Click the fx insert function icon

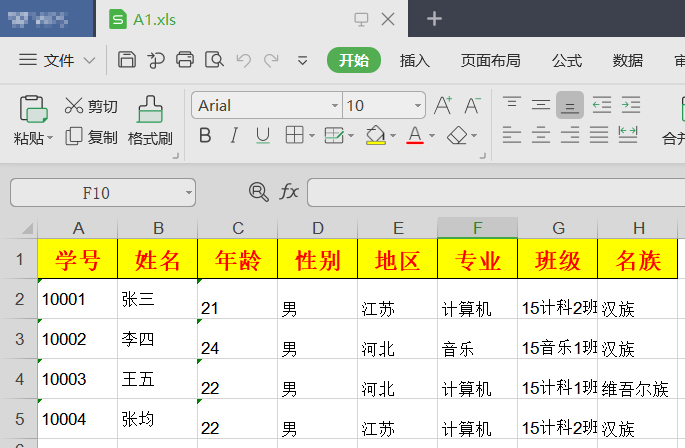(x=289, y=192)
